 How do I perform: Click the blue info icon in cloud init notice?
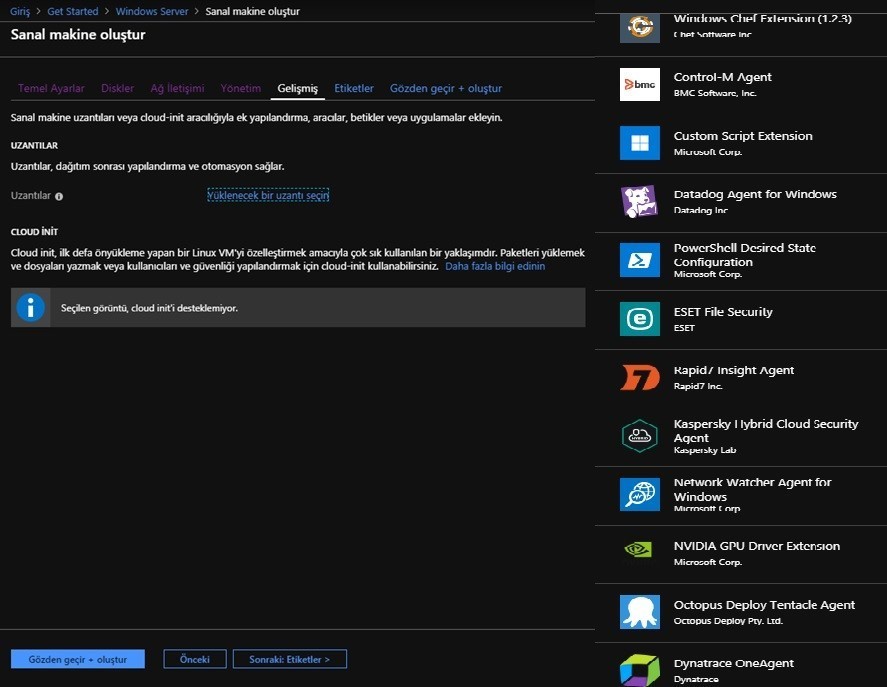[x=31, y=308]
